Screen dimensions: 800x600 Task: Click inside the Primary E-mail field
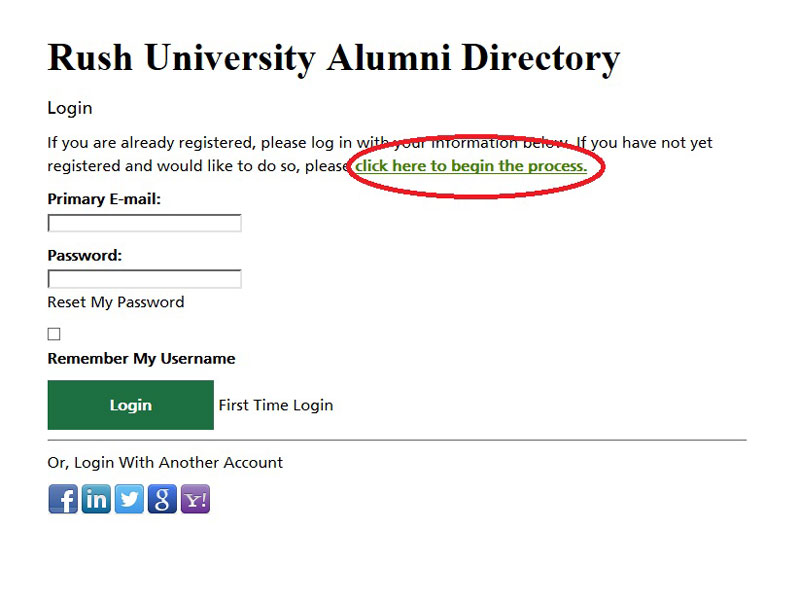(144, 222)
